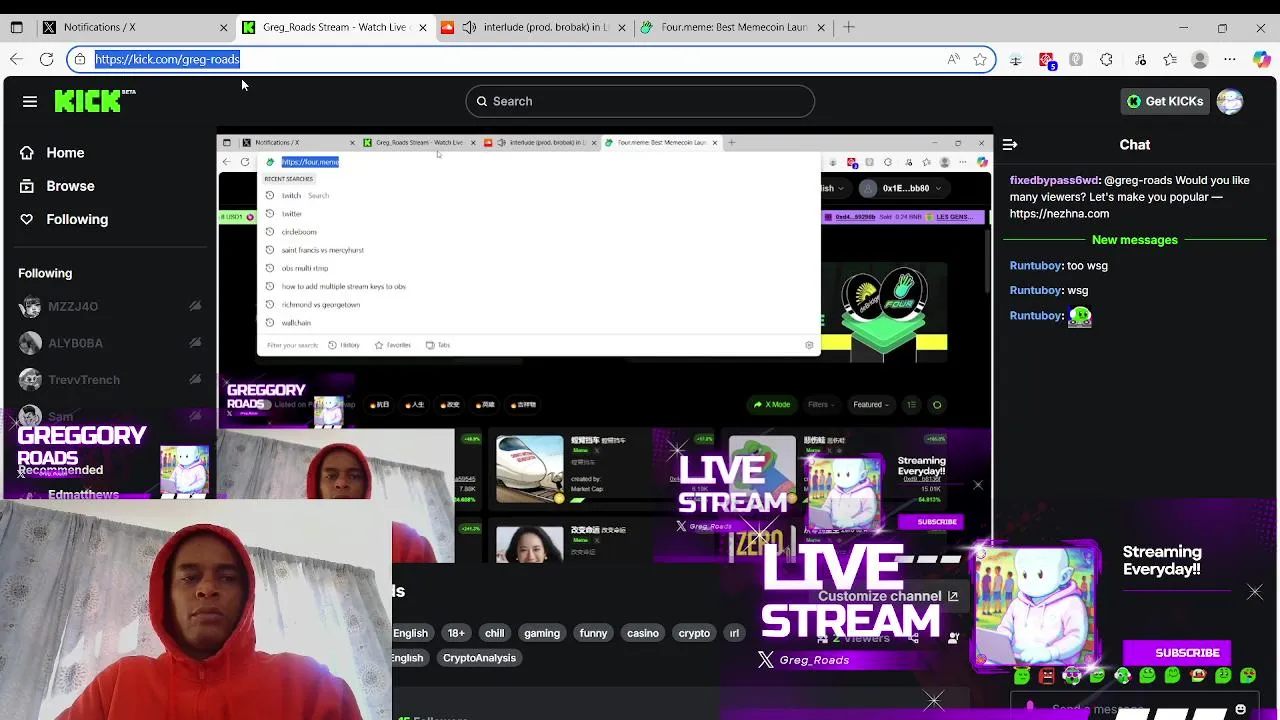Open the Kick hamburger menu
1280x720 pixels.
click(30, 101)
